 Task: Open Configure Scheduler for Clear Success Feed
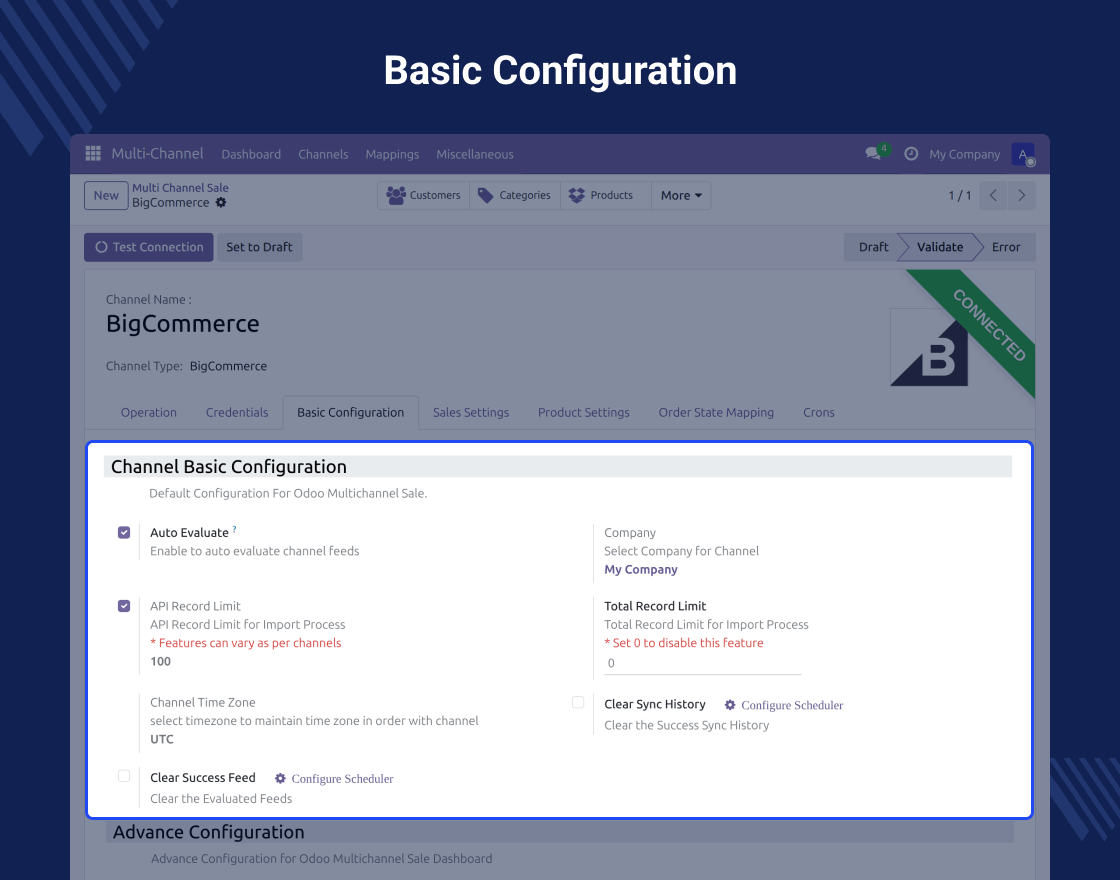[x=342, y=779]
